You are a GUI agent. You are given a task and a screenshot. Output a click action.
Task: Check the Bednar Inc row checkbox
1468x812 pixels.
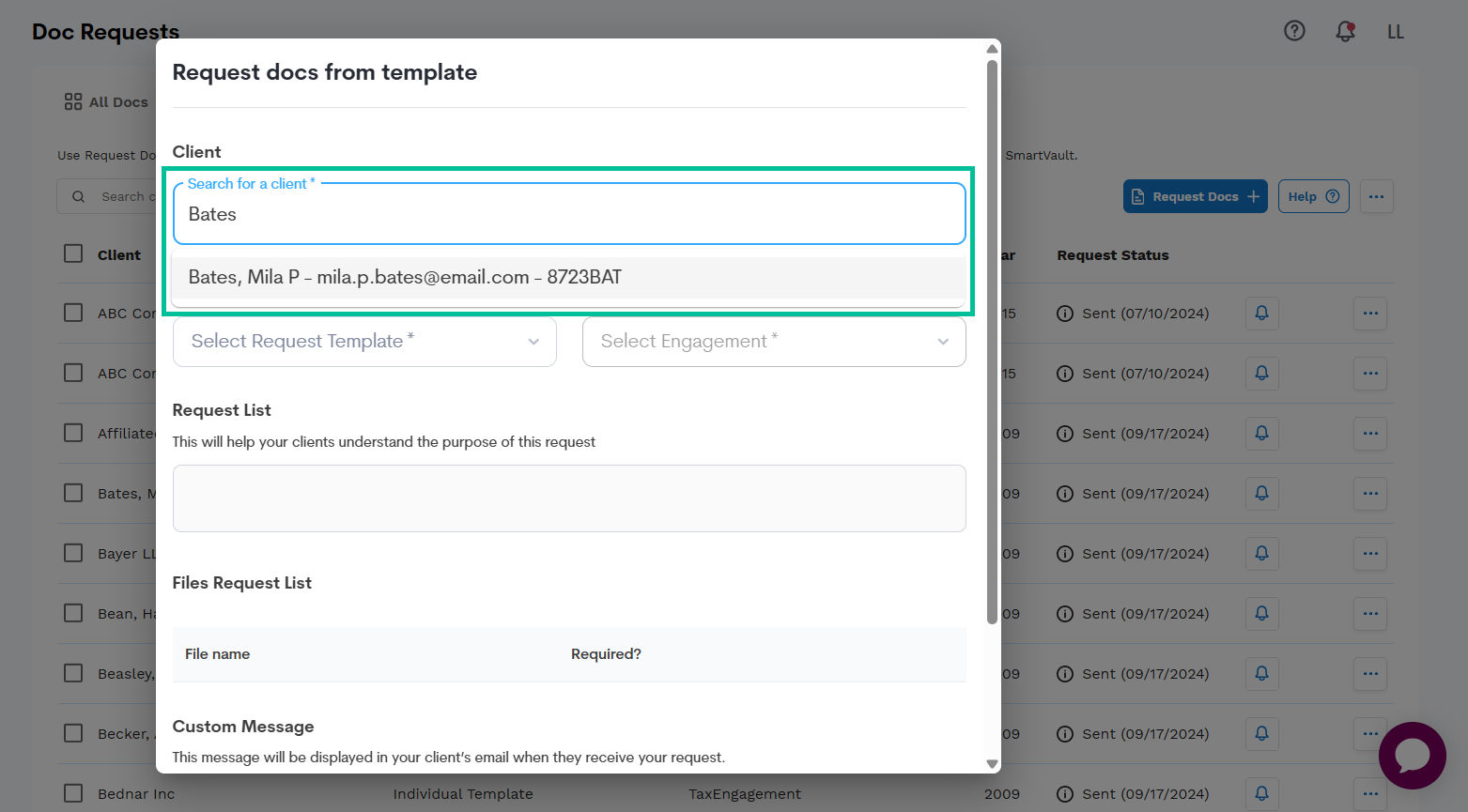tap(73, 793)
